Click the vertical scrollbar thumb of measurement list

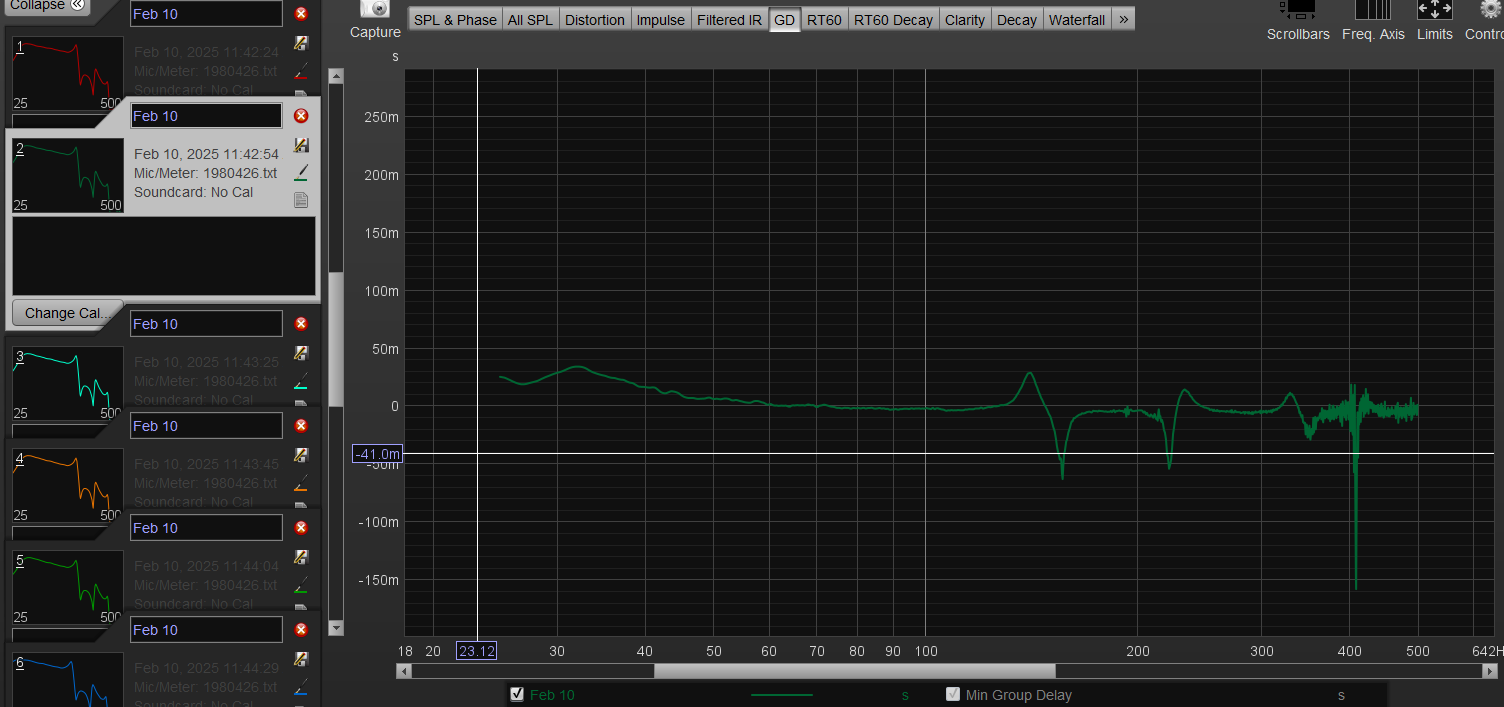[x=336, y=340]
